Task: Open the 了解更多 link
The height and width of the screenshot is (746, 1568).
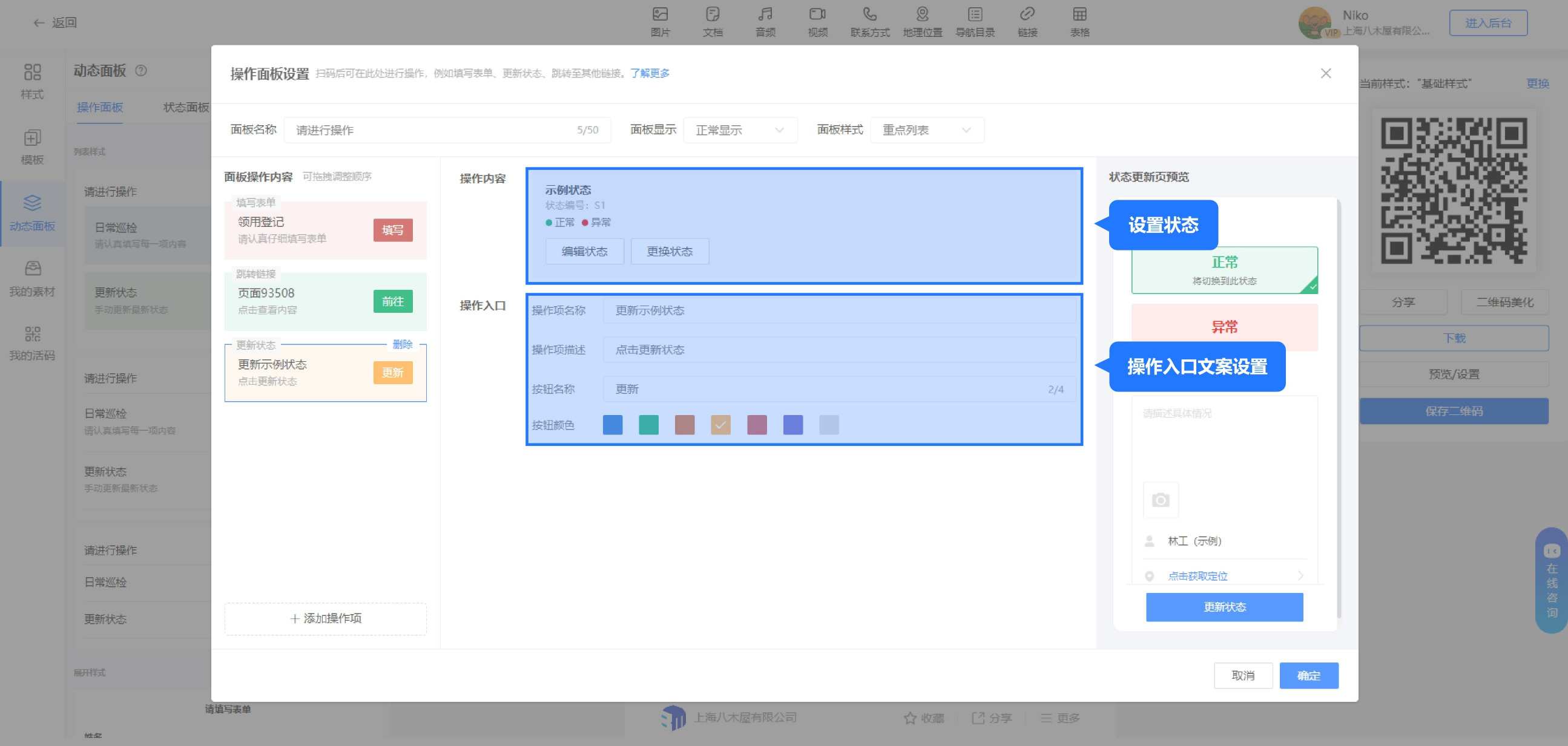Action: [x=650, y=74]
